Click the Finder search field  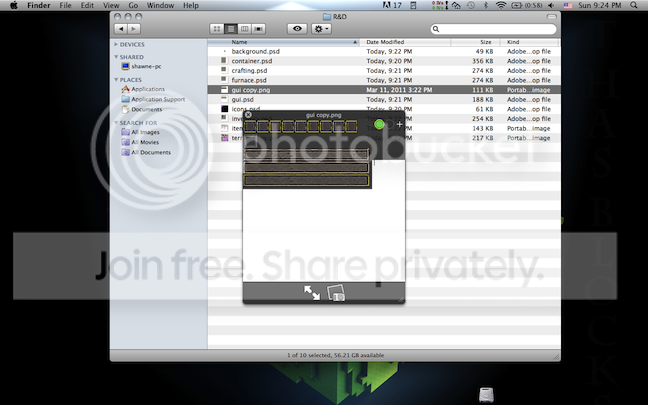click(x=495, y=29)
